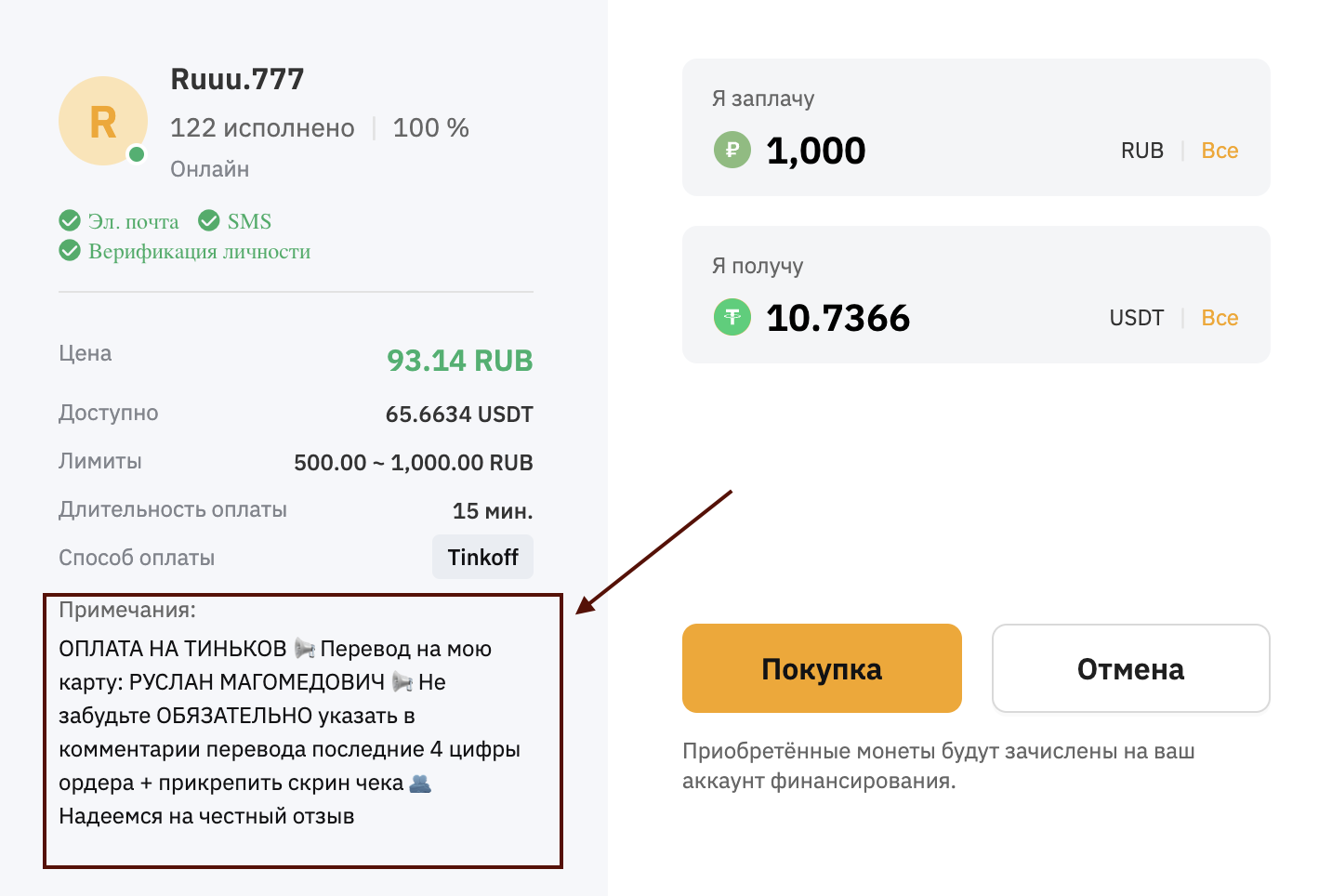Screen dimensions: 1332x896
Task: Click the ruble currency icon
Action: (732, 150)
